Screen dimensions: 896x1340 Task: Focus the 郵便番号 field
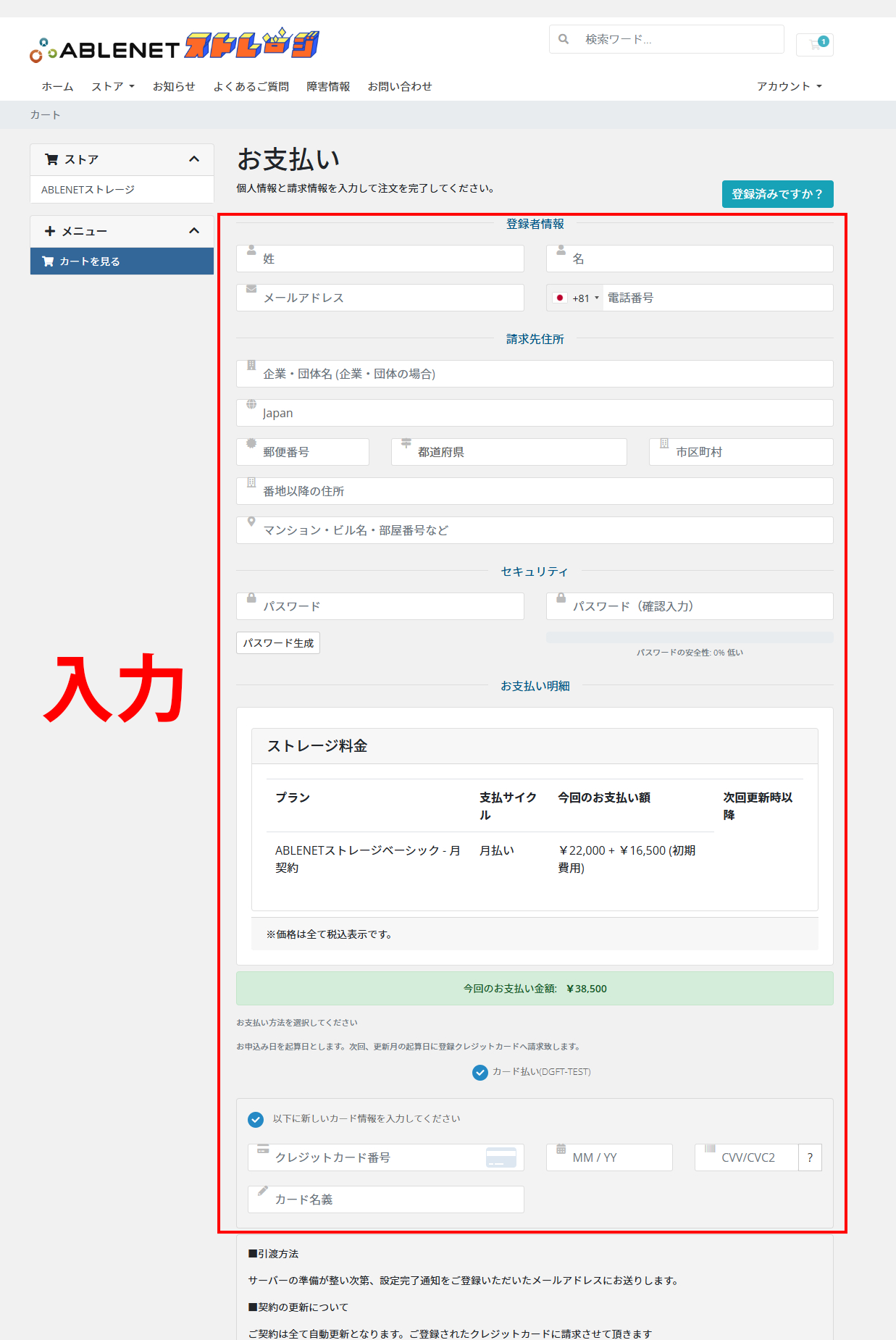pos(303,452)
